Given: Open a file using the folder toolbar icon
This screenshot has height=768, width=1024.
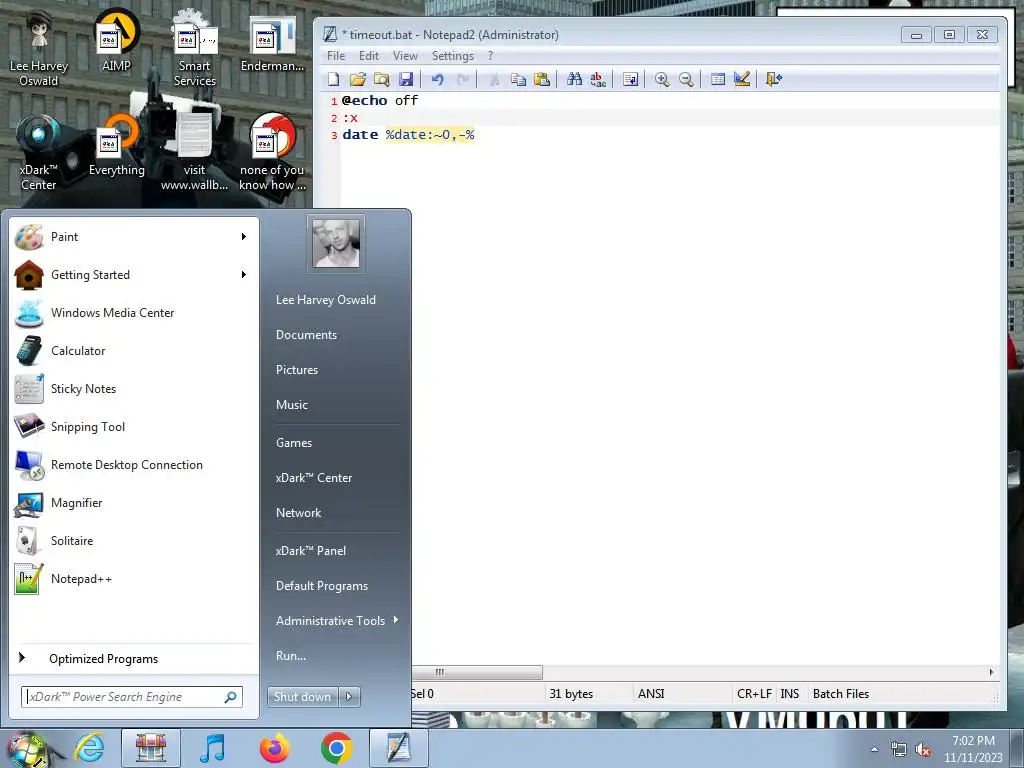Looking at the screenshot, I should point(357,79).
